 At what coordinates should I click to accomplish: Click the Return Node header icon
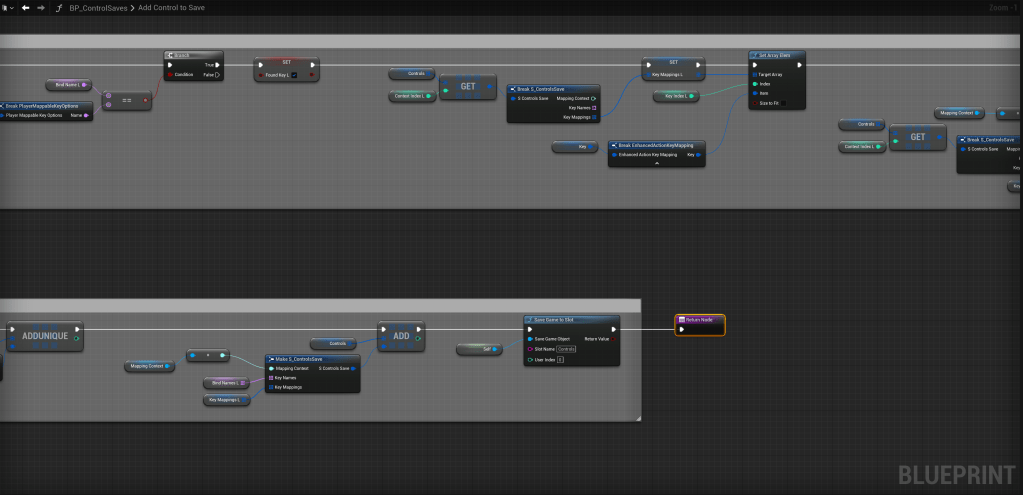coord(681,319)
